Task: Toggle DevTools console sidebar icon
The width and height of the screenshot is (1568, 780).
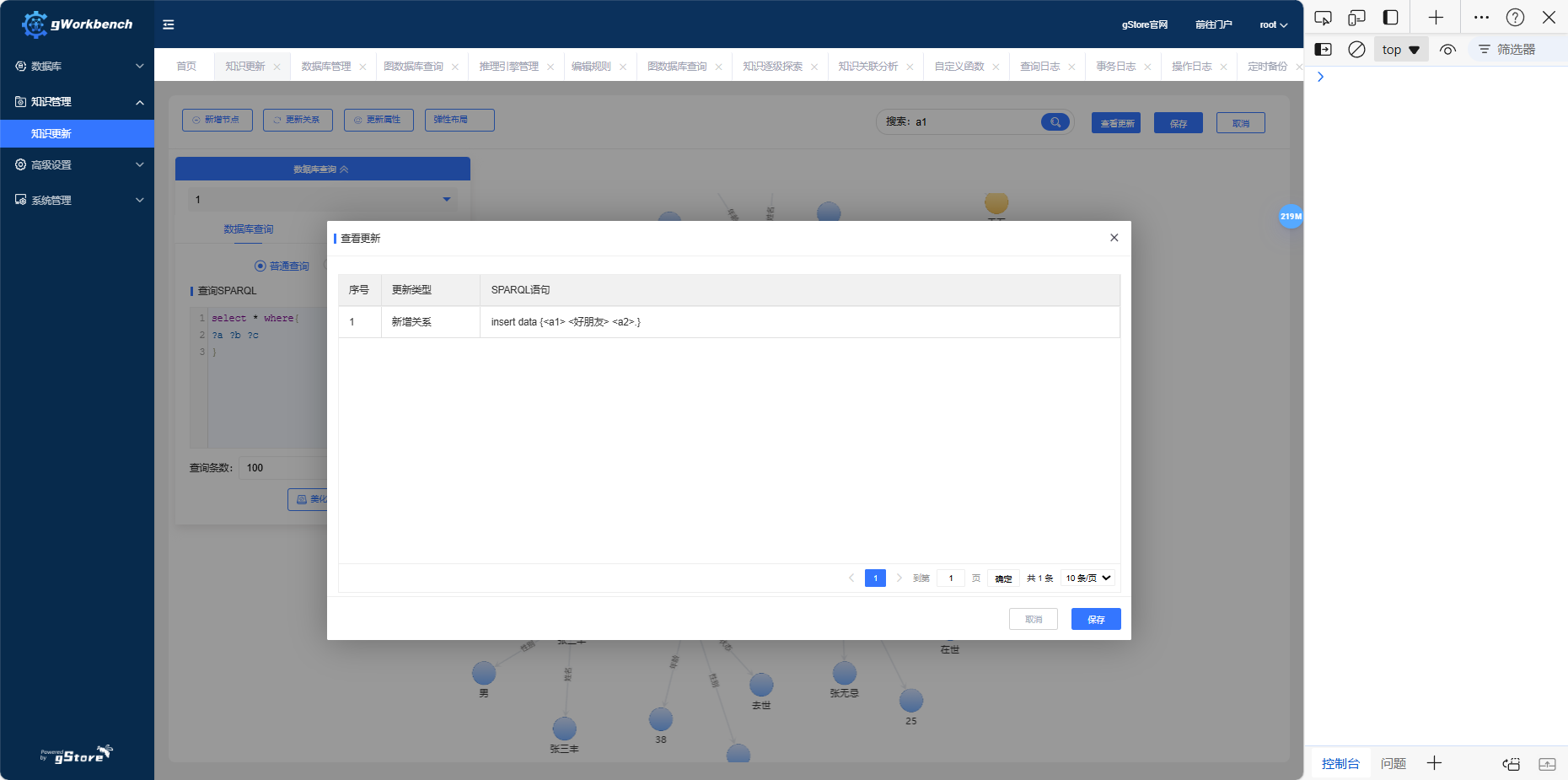Action: tap(1324, 50)
